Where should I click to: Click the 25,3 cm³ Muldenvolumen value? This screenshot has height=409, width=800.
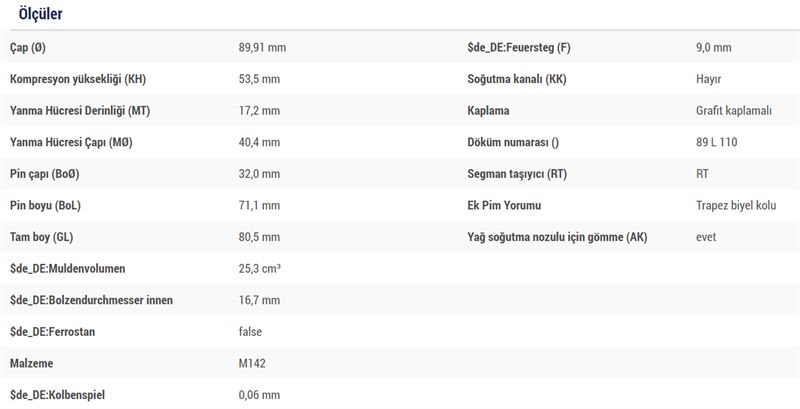(x=259, y=269)
